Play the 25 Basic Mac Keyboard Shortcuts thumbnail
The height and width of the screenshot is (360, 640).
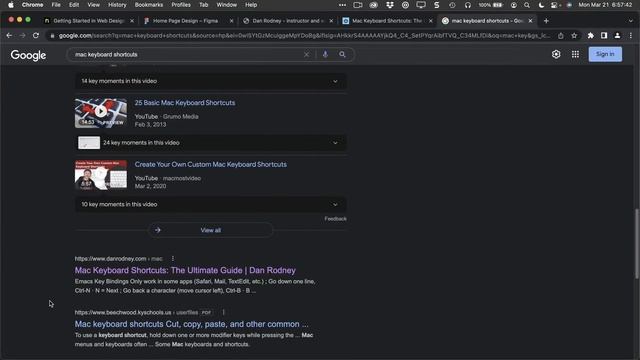pos(101,113)
